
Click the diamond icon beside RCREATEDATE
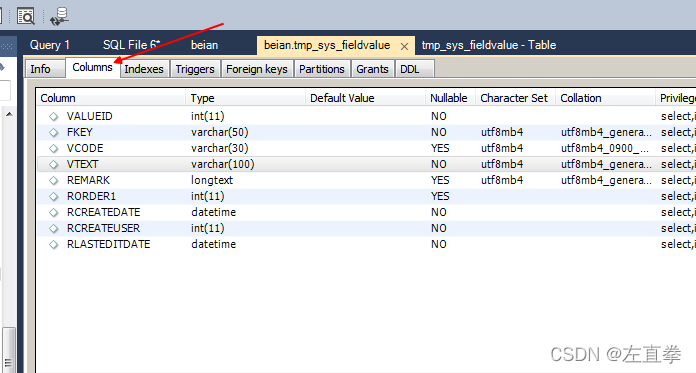54,212
